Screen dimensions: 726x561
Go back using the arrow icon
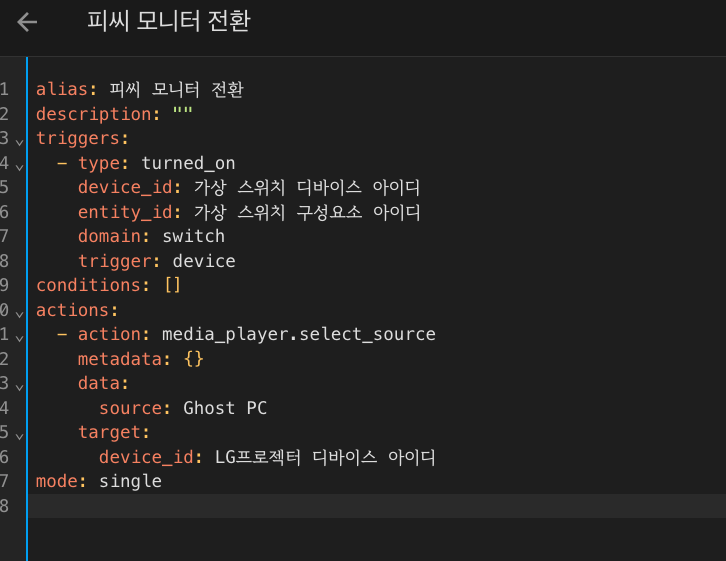coord(27,22)
